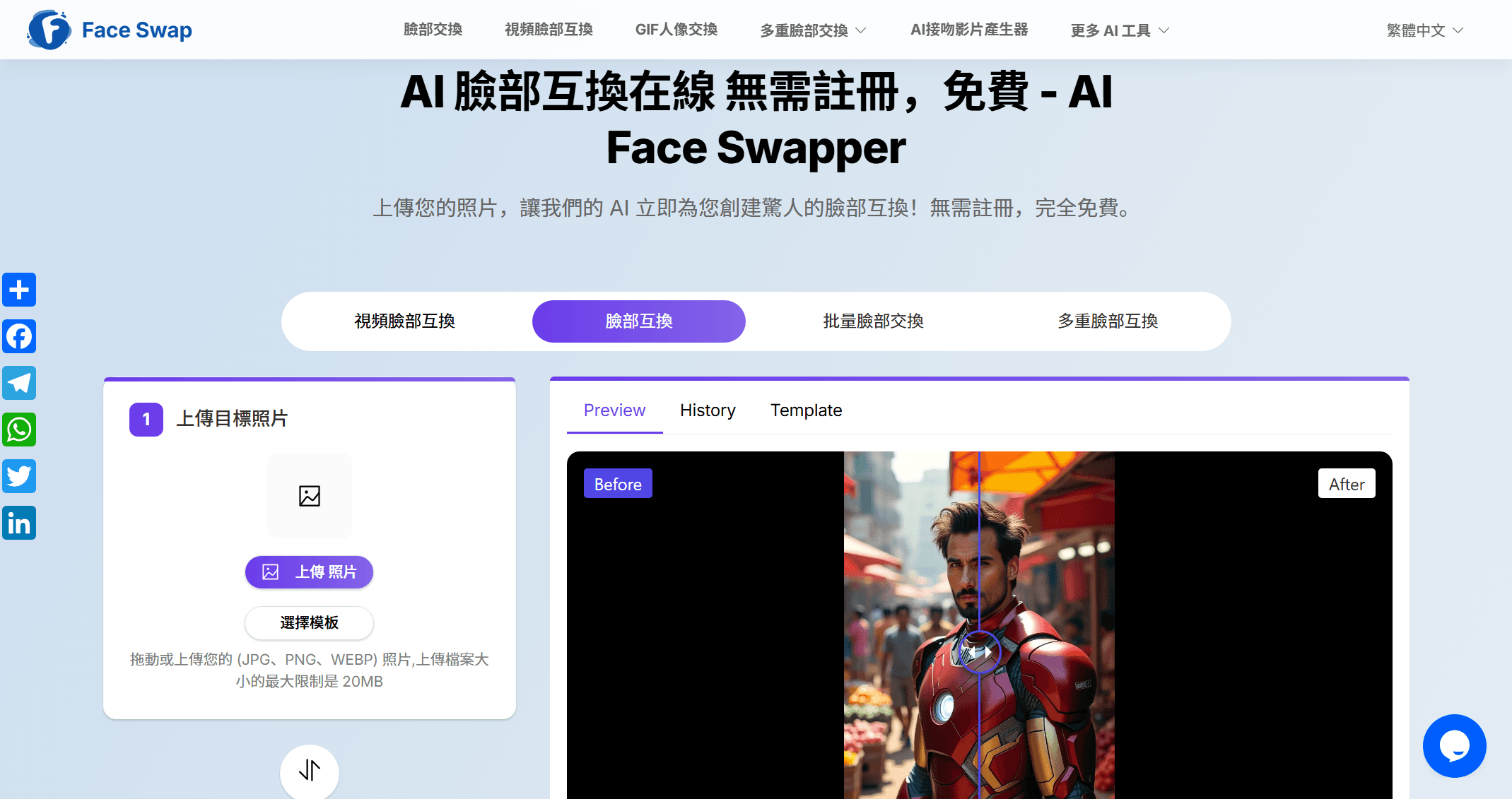Expand the 更多 AI 工具 menu
Screen dimensions: 1512x799
tap(1120, 30)
